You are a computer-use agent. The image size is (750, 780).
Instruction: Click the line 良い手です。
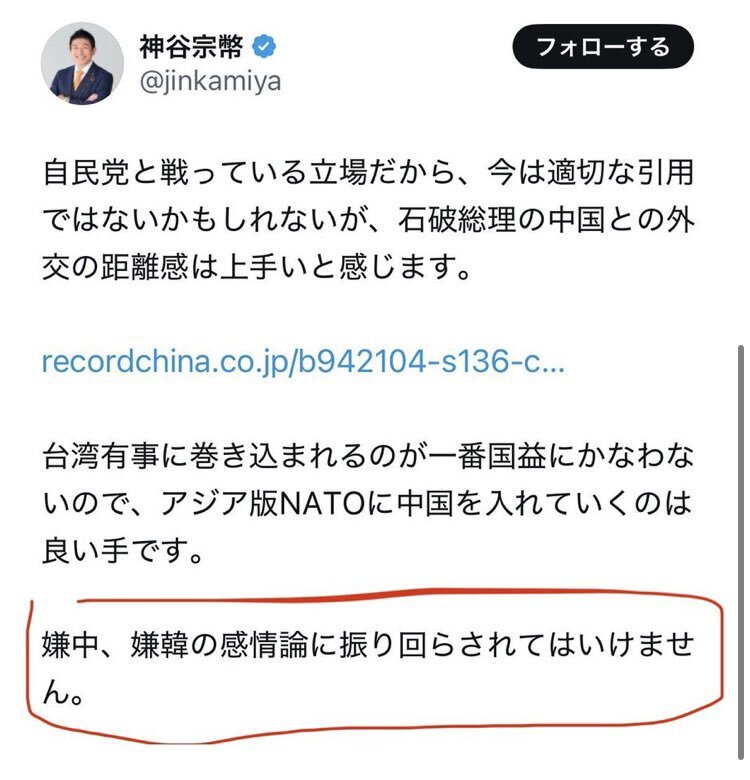point(122,551)
